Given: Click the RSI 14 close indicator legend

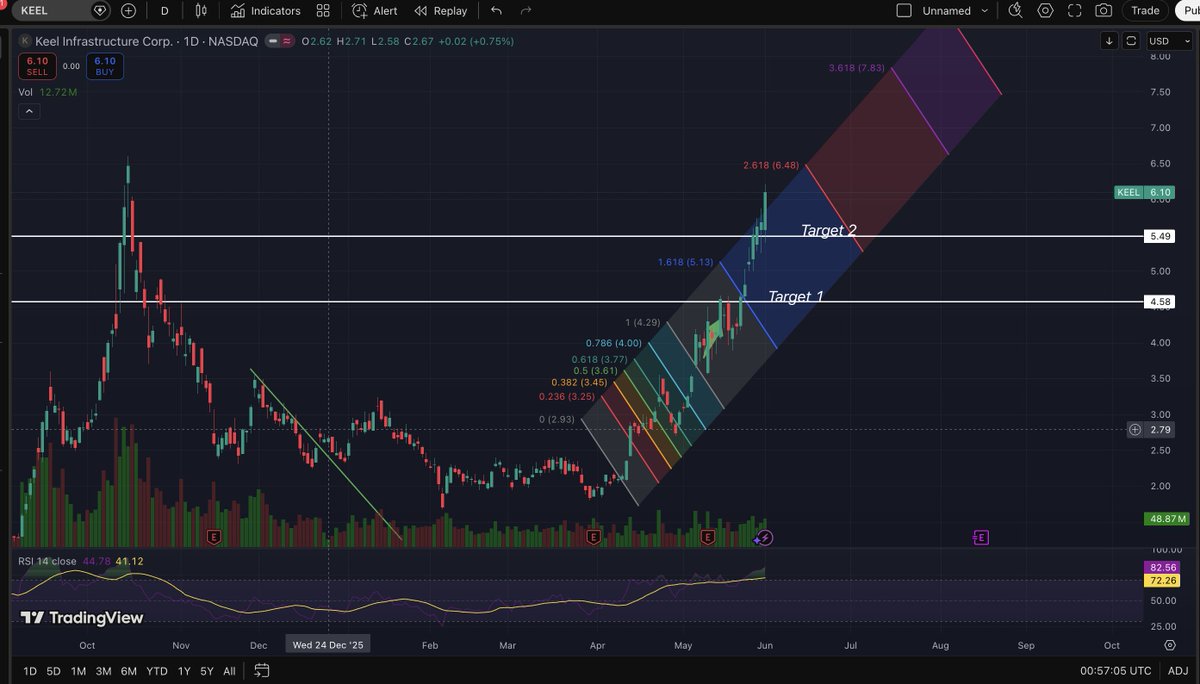Looking at the screenshot, I should [x=48, y=561].
